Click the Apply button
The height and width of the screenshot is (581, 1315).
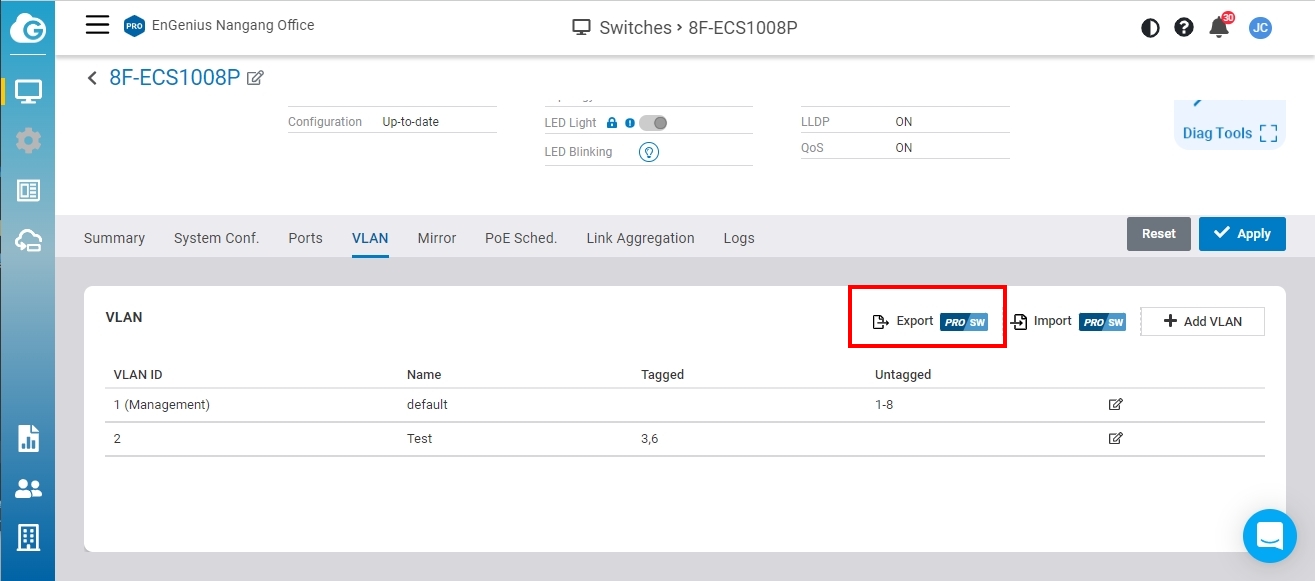(x=1242, y=234)
